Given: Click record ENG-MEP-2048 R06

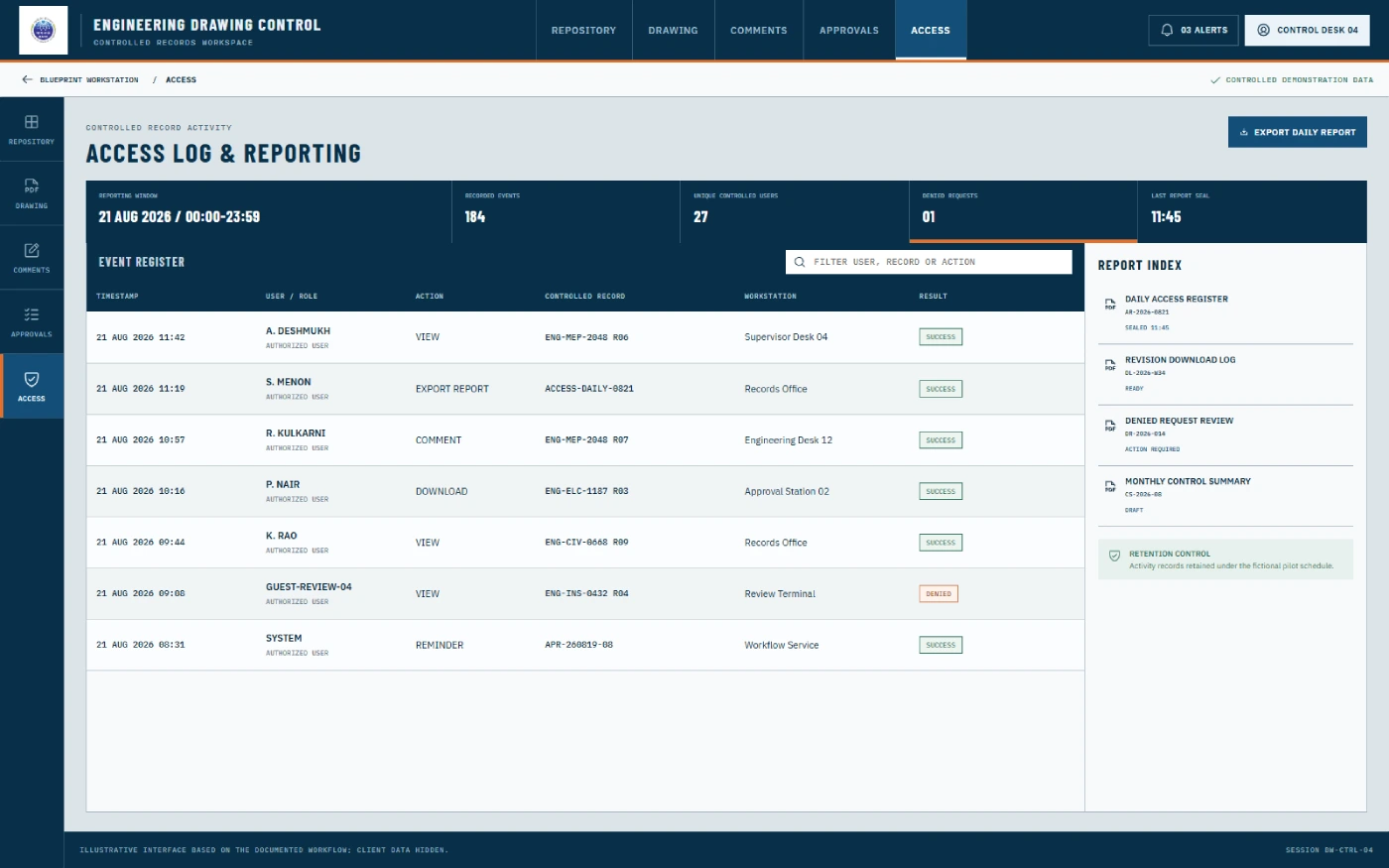Looking at the screenshot, I should pyautogui.click(x=586, y=337).
